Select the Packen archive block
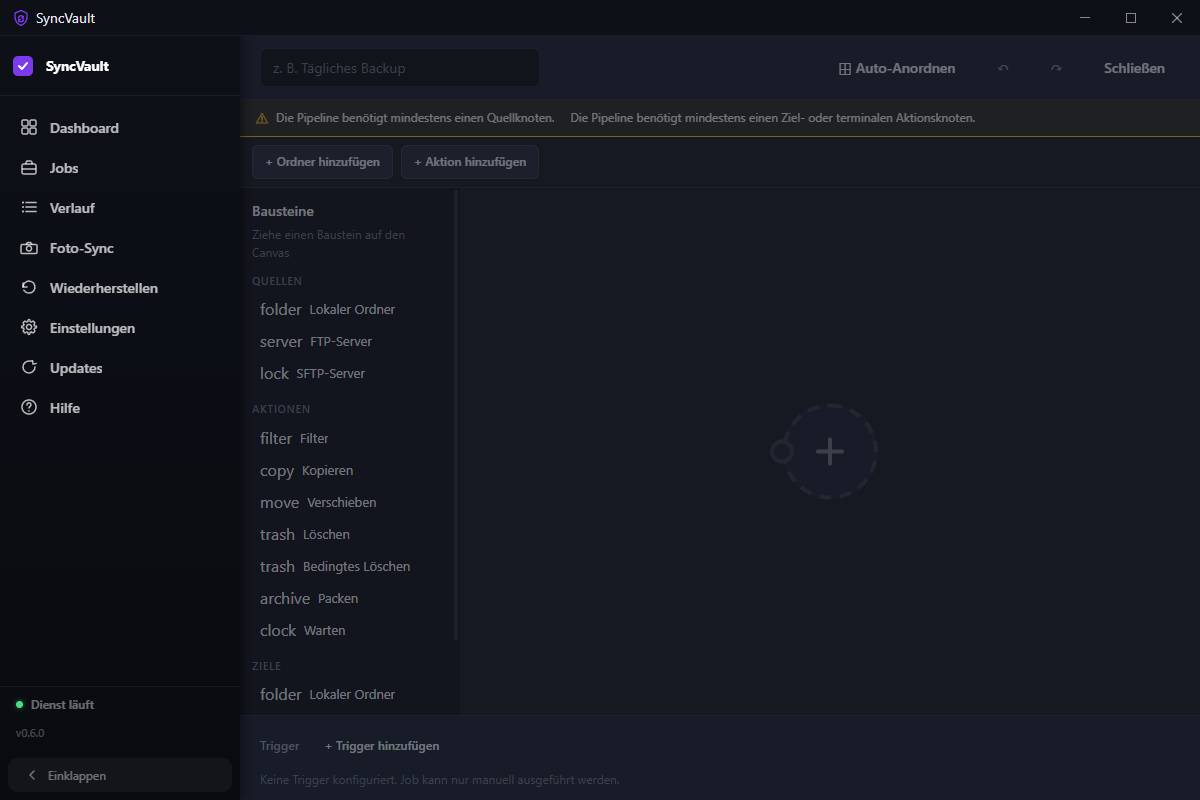Screen dimensions: 1200x800 pyautogui.click(x=349, y=599)
